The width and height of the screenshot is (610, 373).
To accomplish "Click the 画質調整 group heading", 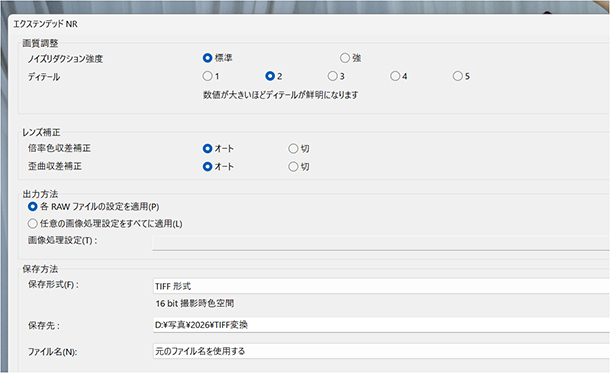I will (40, 43).
